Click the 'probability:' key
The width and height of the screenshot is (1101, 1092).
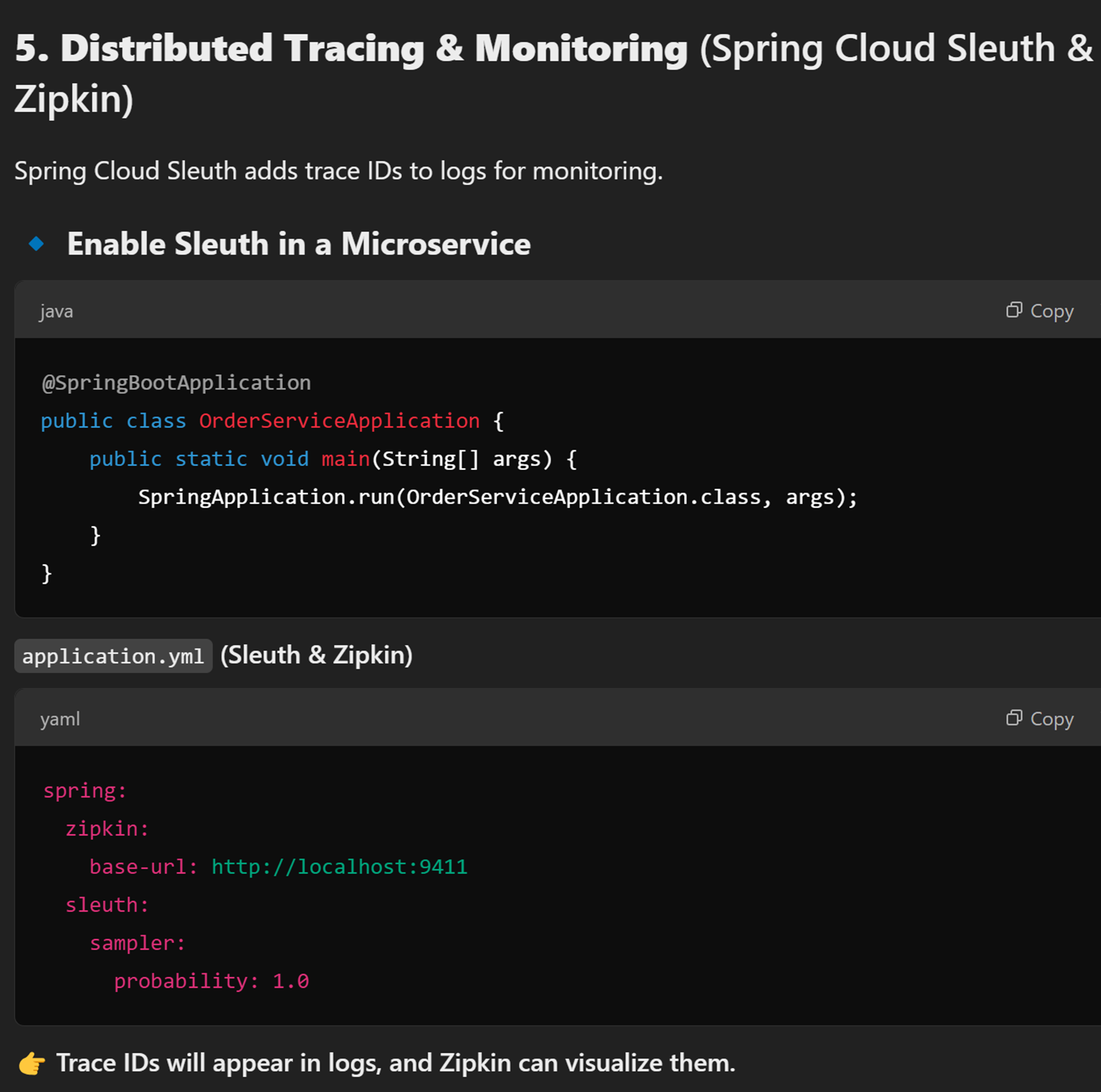(186, 981)
